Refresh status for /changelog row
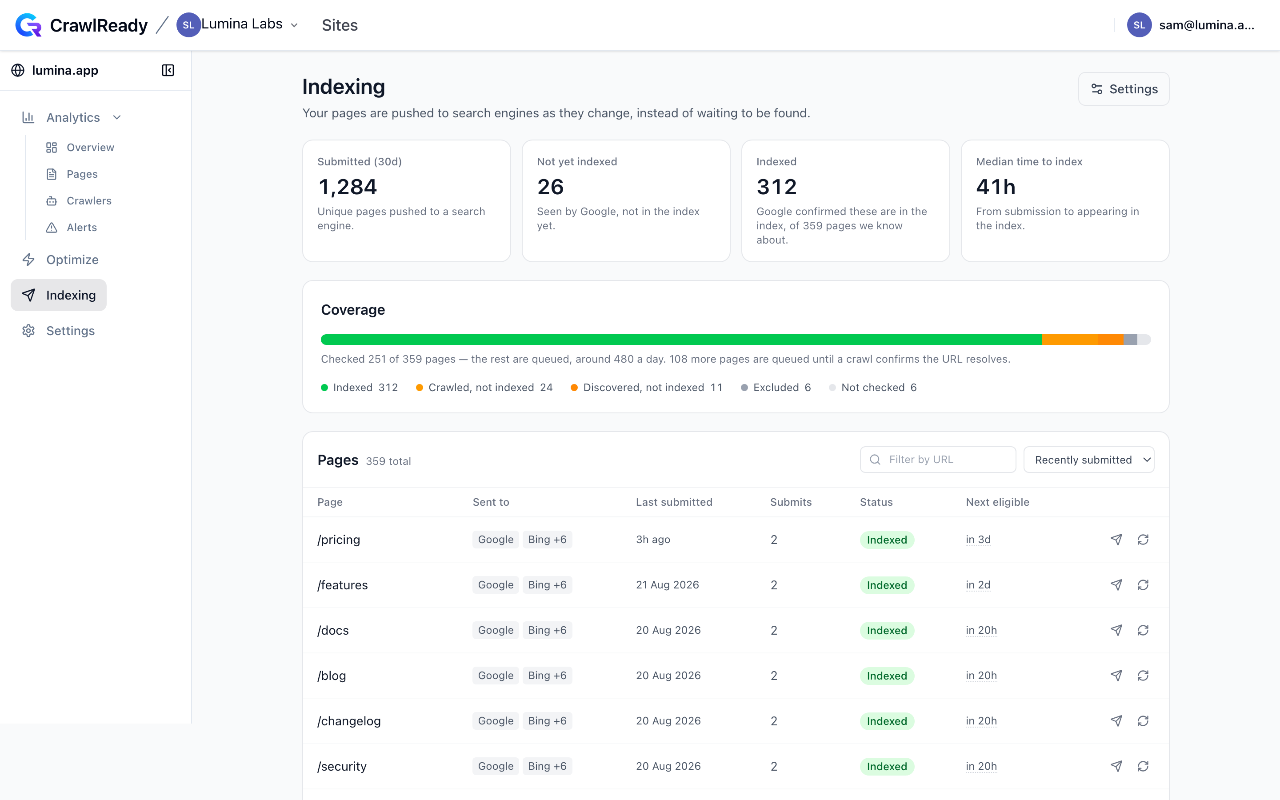 (x=1143, y=721)
